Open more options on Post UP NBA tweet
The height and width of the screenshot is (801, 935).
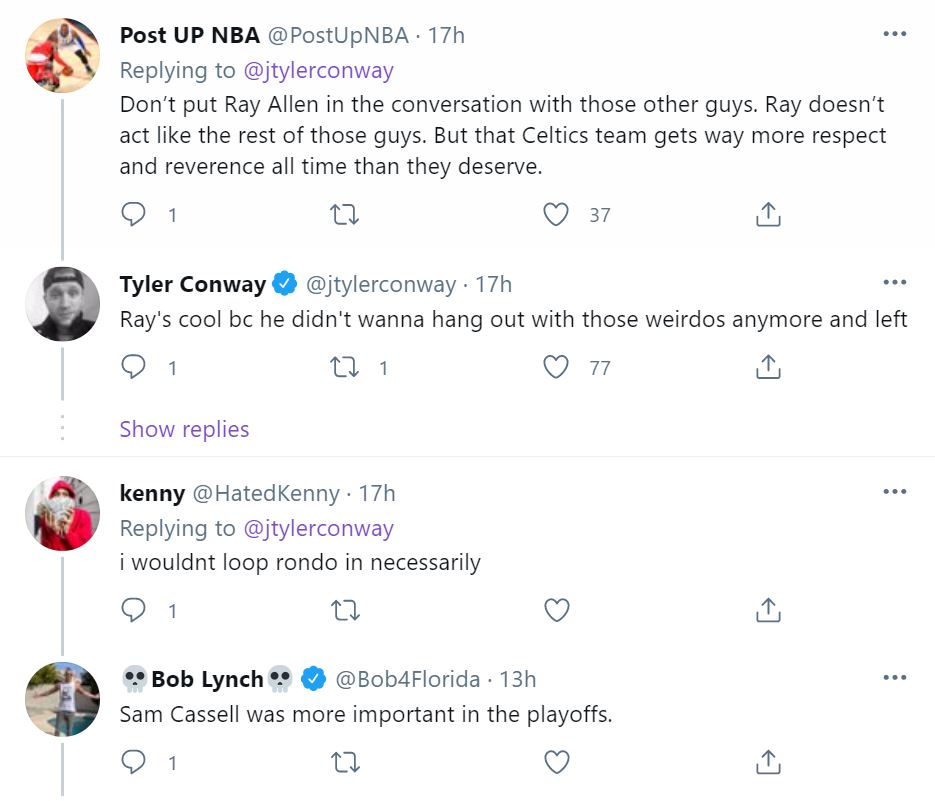point(894,35)
